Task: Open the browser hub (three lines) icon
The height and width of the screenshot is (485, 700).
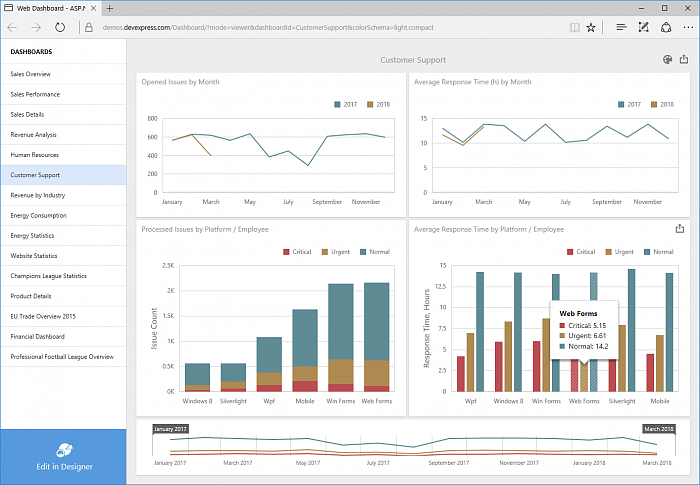Action: (x=621, y=28)
